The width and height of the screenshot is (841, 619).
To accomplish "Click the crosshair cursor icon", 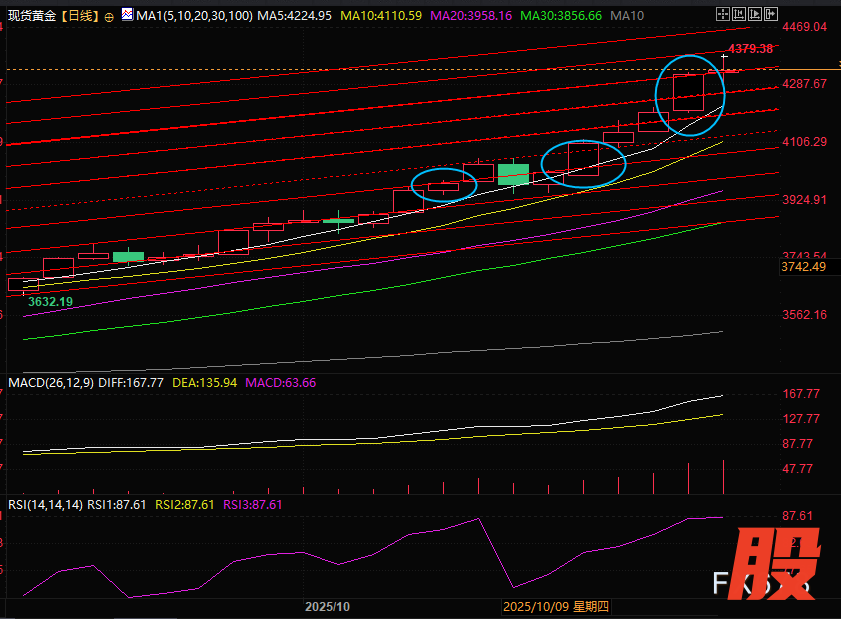I will click(723, 14).
